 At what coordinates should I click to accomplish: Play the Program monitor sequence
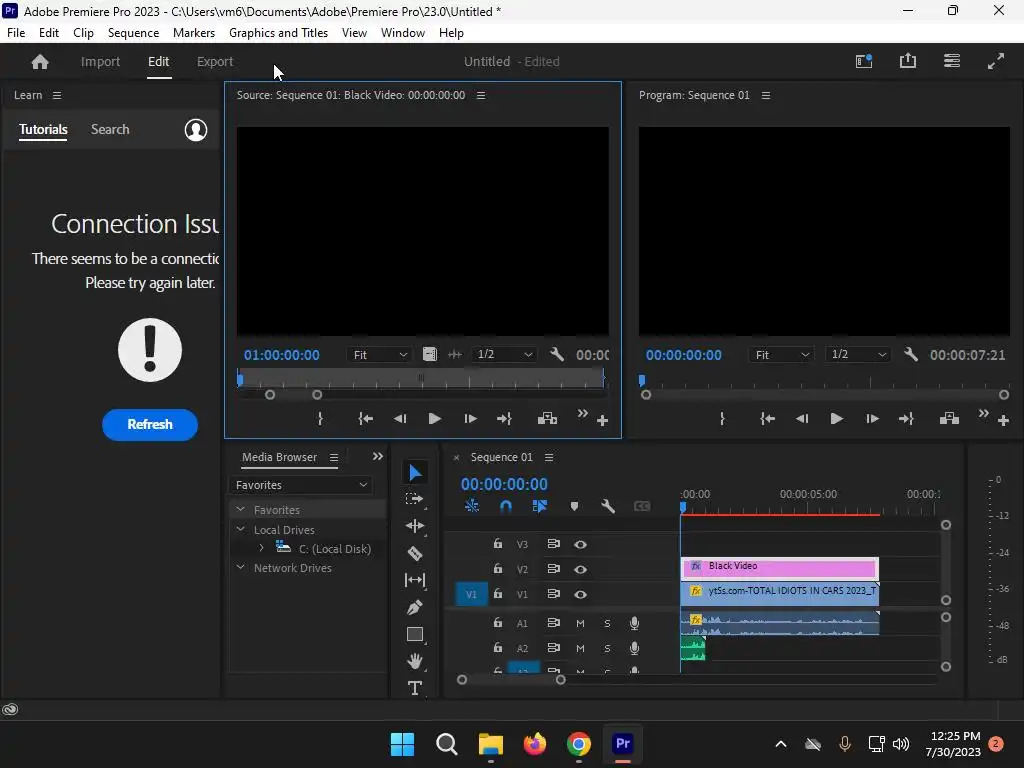click(836, 419)
